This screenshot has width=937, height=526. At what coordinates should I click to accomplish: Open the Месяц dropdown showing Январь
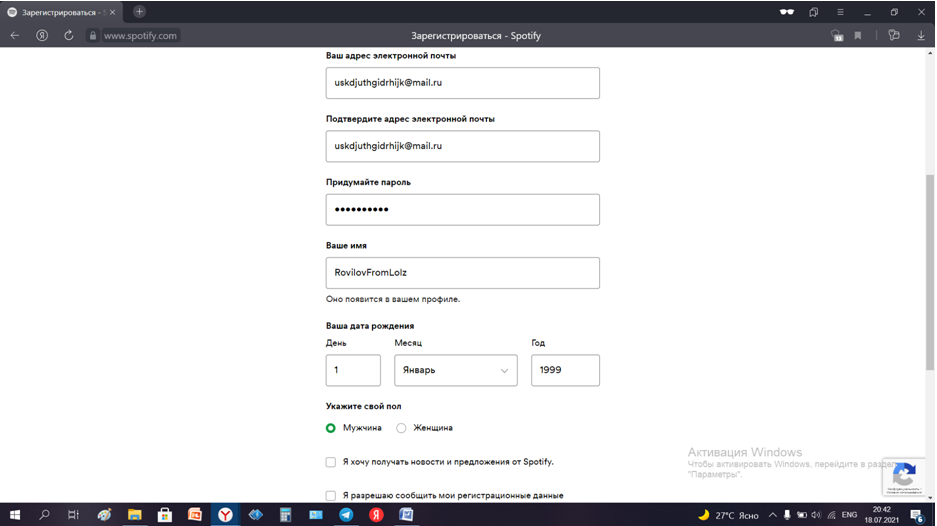click(x=455, y=370)
